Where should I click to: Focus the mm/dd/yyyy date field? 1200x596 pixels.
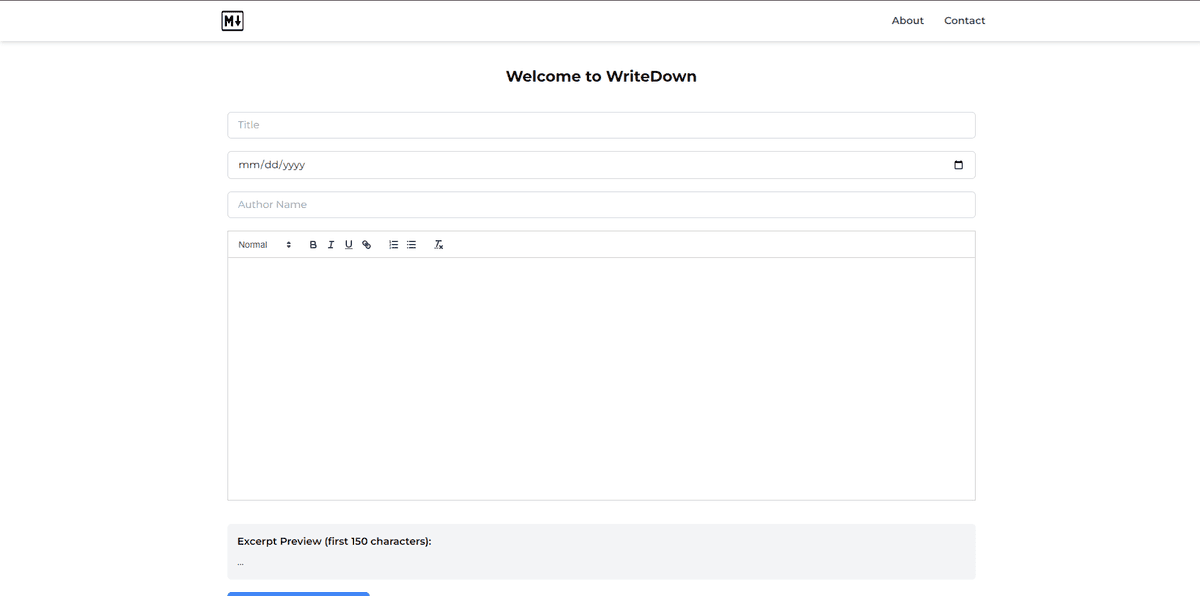601,165
